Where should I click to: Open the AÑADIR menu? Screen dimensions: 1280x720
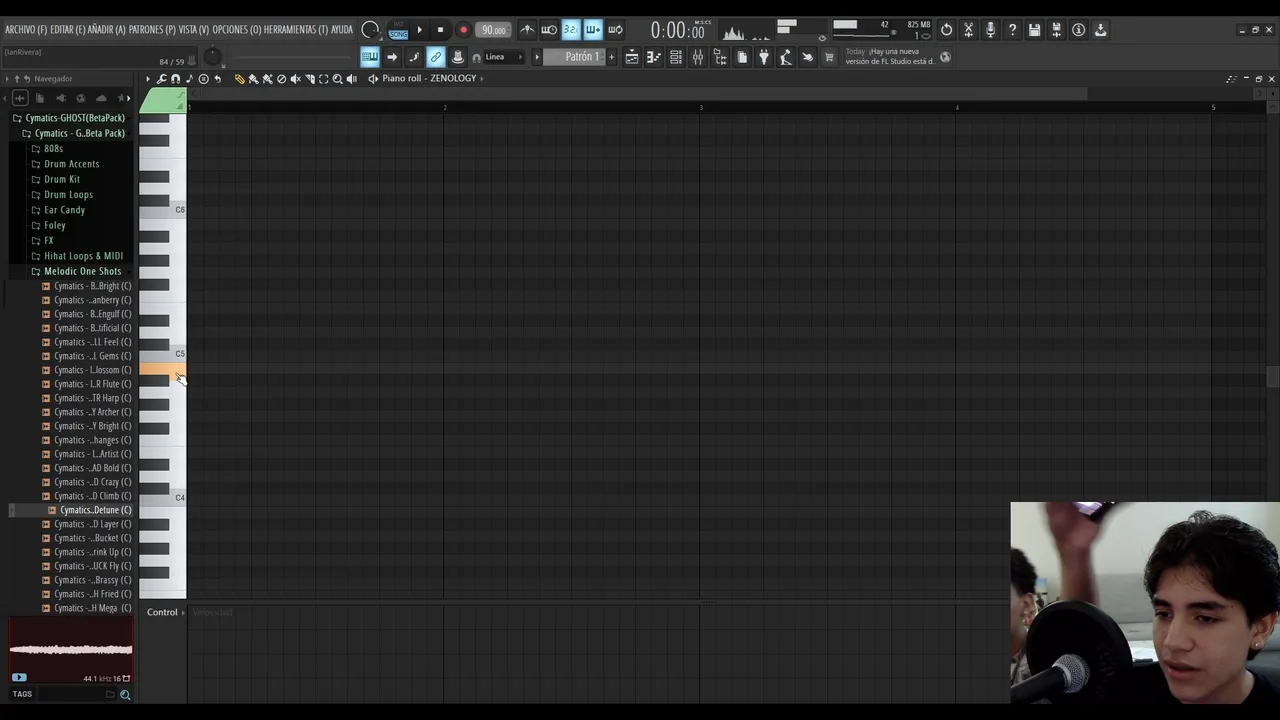tap(106, 30)
